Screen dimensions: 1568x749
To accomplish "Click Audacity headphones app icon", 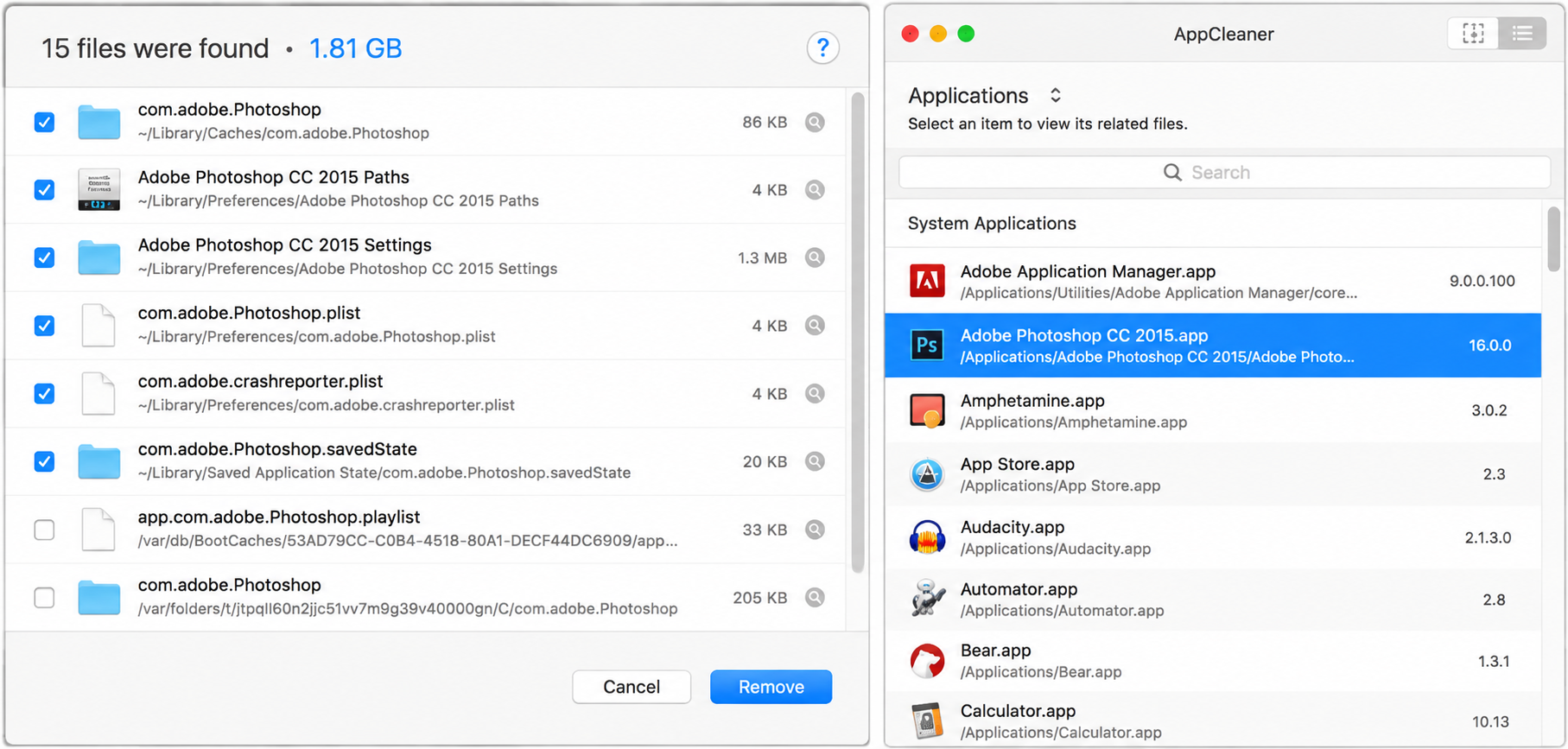I will (927, 537).
